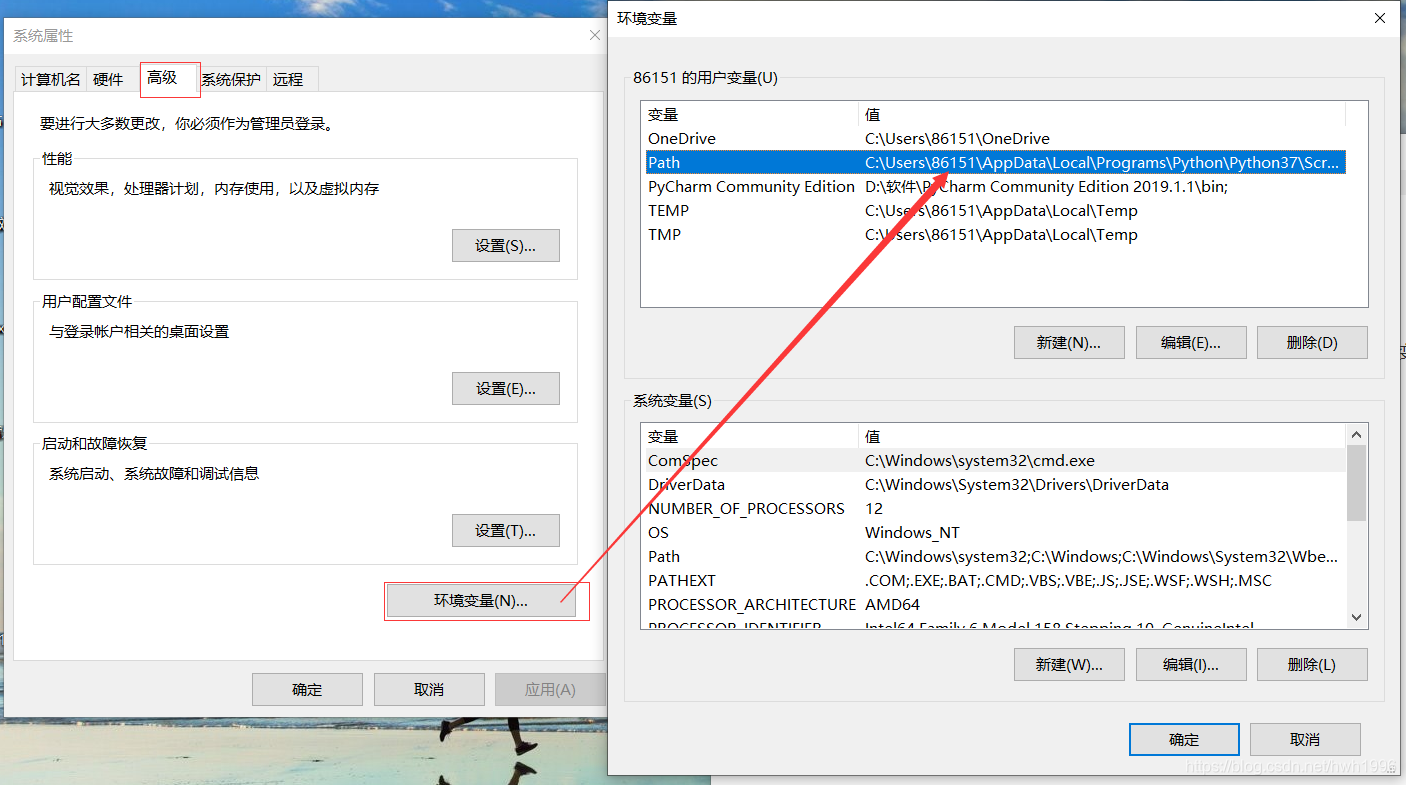Image resolution: width=1406 pixels, height=785 pixels.
Task: Click 编辑(I)... for system variables
Action: (1191, 664)
